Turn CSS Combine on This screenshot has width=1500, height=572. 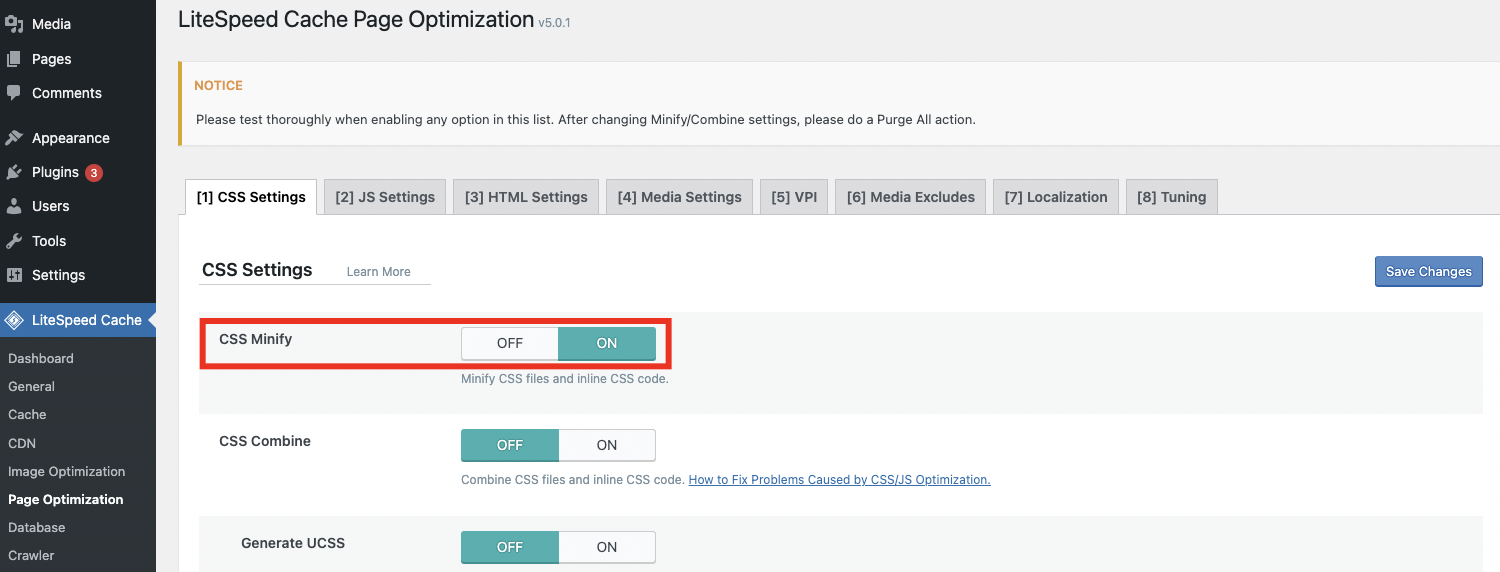point(607,445)
